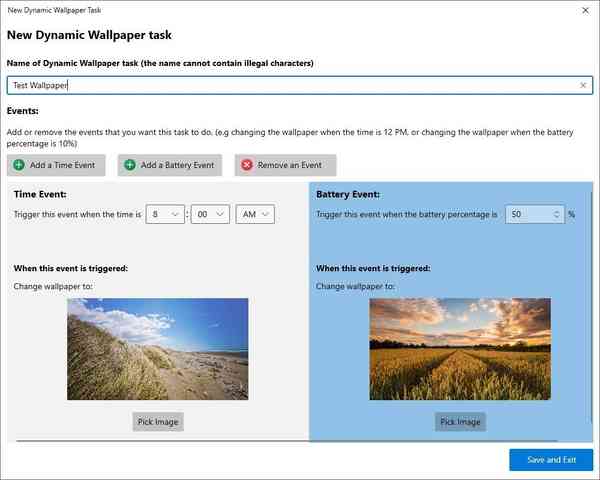Focus the task name field with Test Wallpaper
This screenshot has width=600, height=480.
300,85
